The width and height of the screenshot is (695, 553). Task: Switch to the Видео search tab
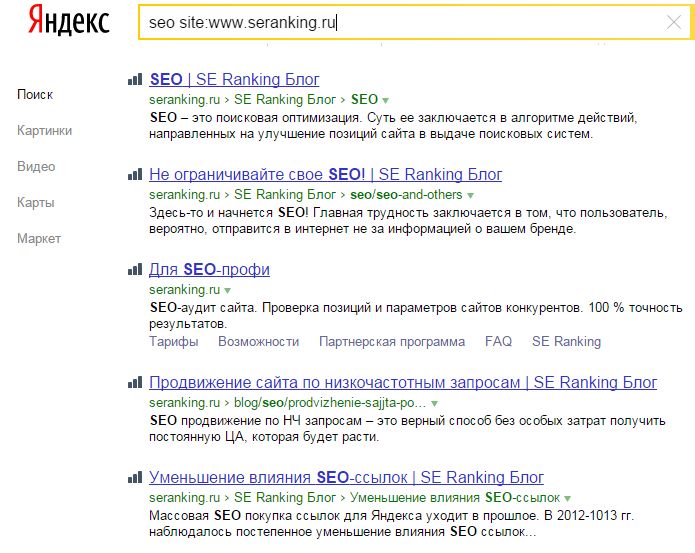pyautogui.click(x=36, y=167)
